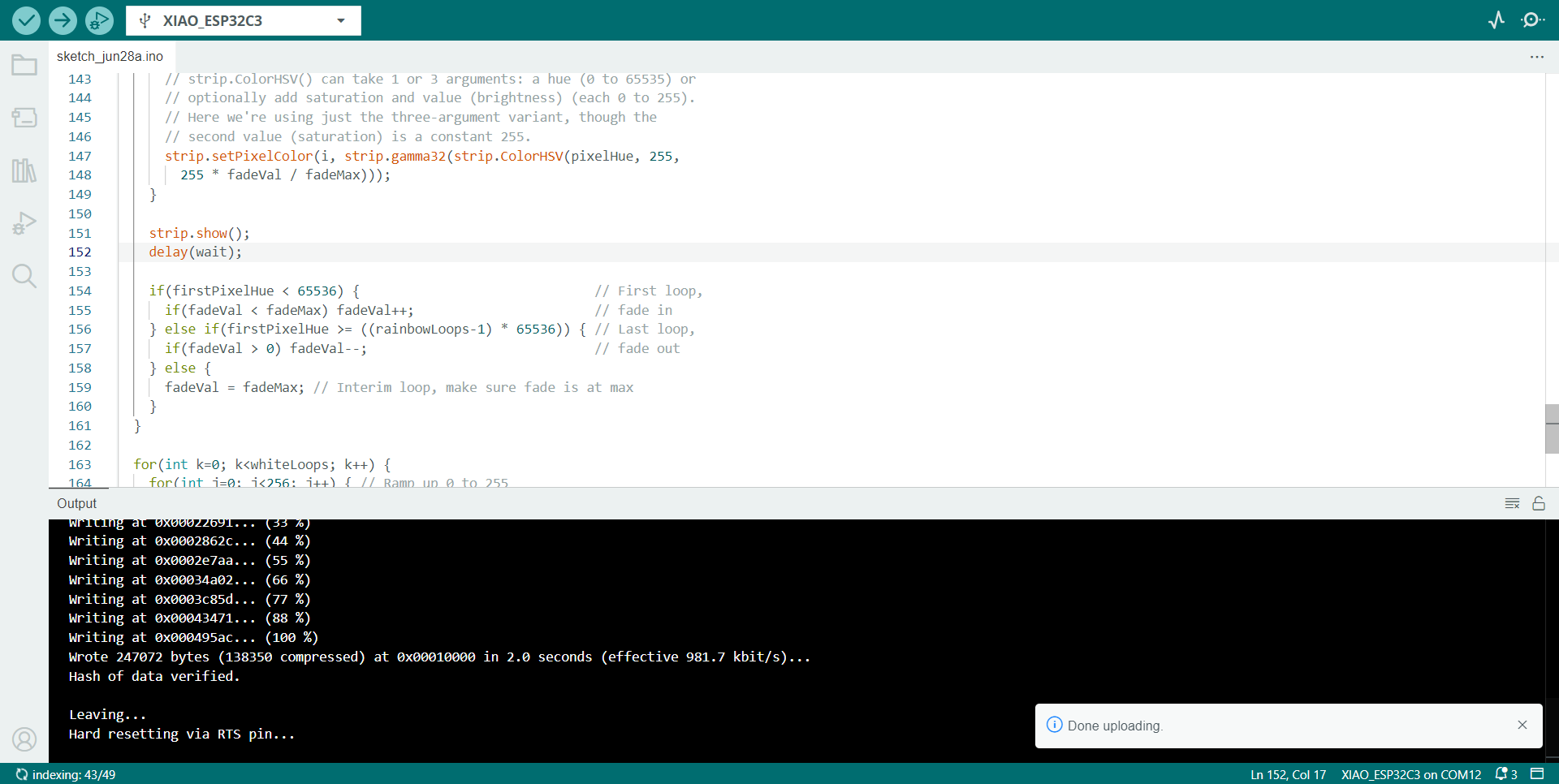Dismiss the Done uploading notification

[1522, 725]
